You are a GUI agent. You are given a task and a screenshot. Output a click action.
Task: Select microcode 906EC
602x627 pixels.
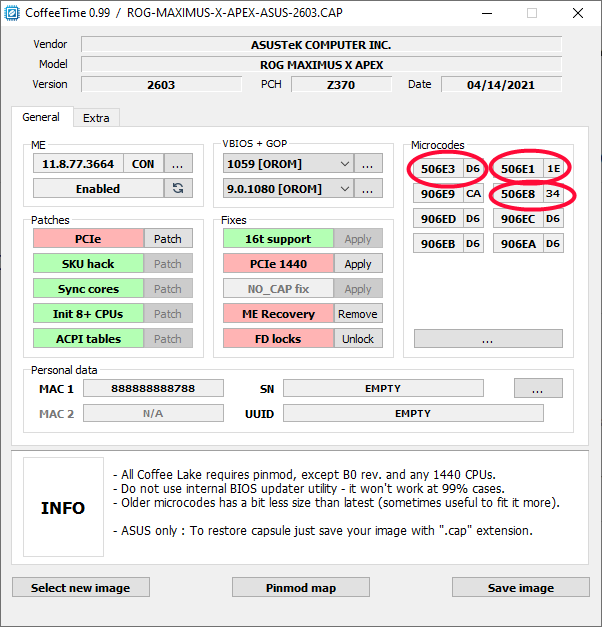(518, 219)
